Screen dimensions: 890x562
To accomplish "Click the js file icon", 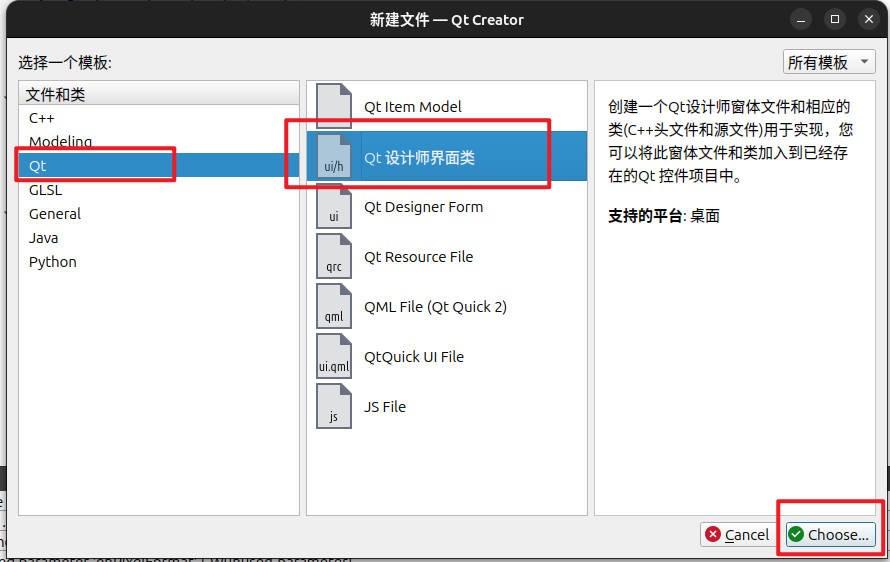I will click(334, 407).
